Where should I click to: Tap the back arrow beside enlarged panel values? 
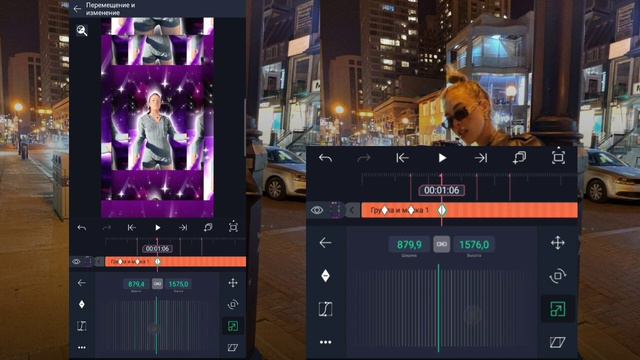325,243
